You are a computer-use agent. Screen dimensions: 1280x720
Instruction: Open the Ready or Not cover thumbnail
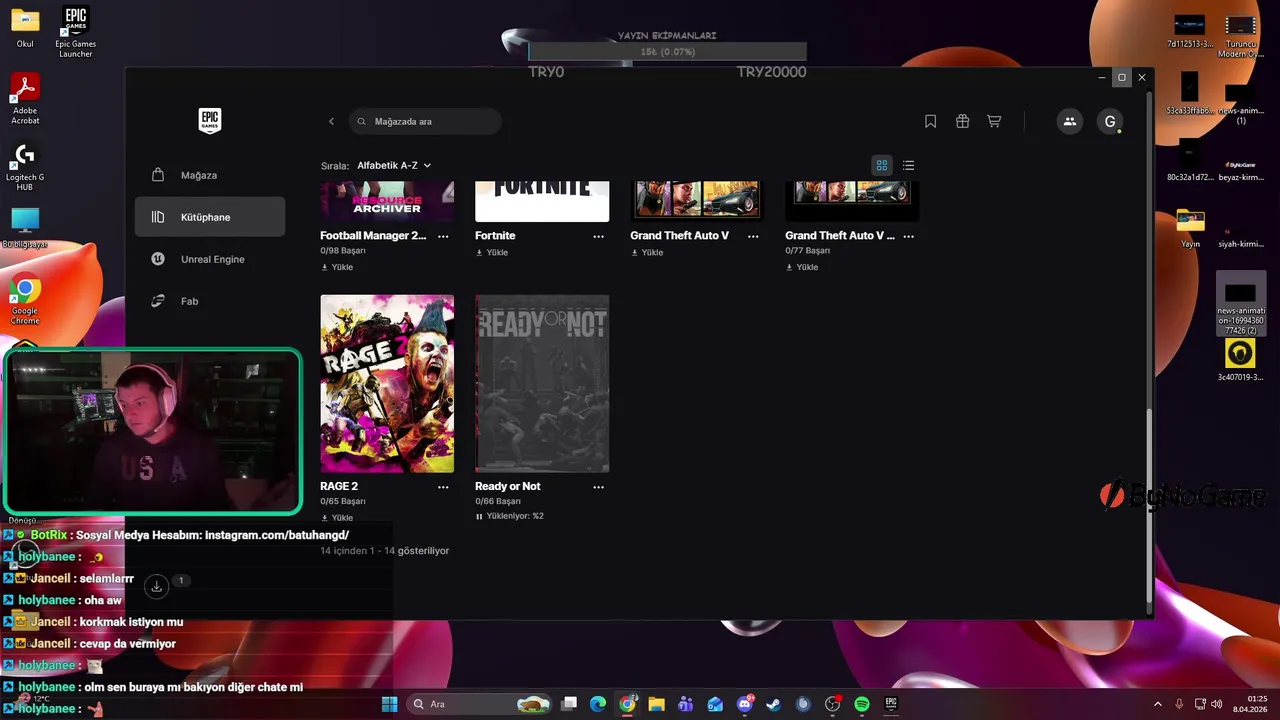pos(542,383)
